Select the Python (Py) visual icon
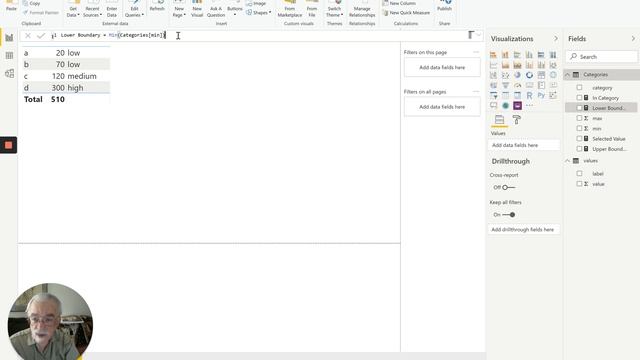Viewport: 640px width, 360px height. tap(541, 96)
